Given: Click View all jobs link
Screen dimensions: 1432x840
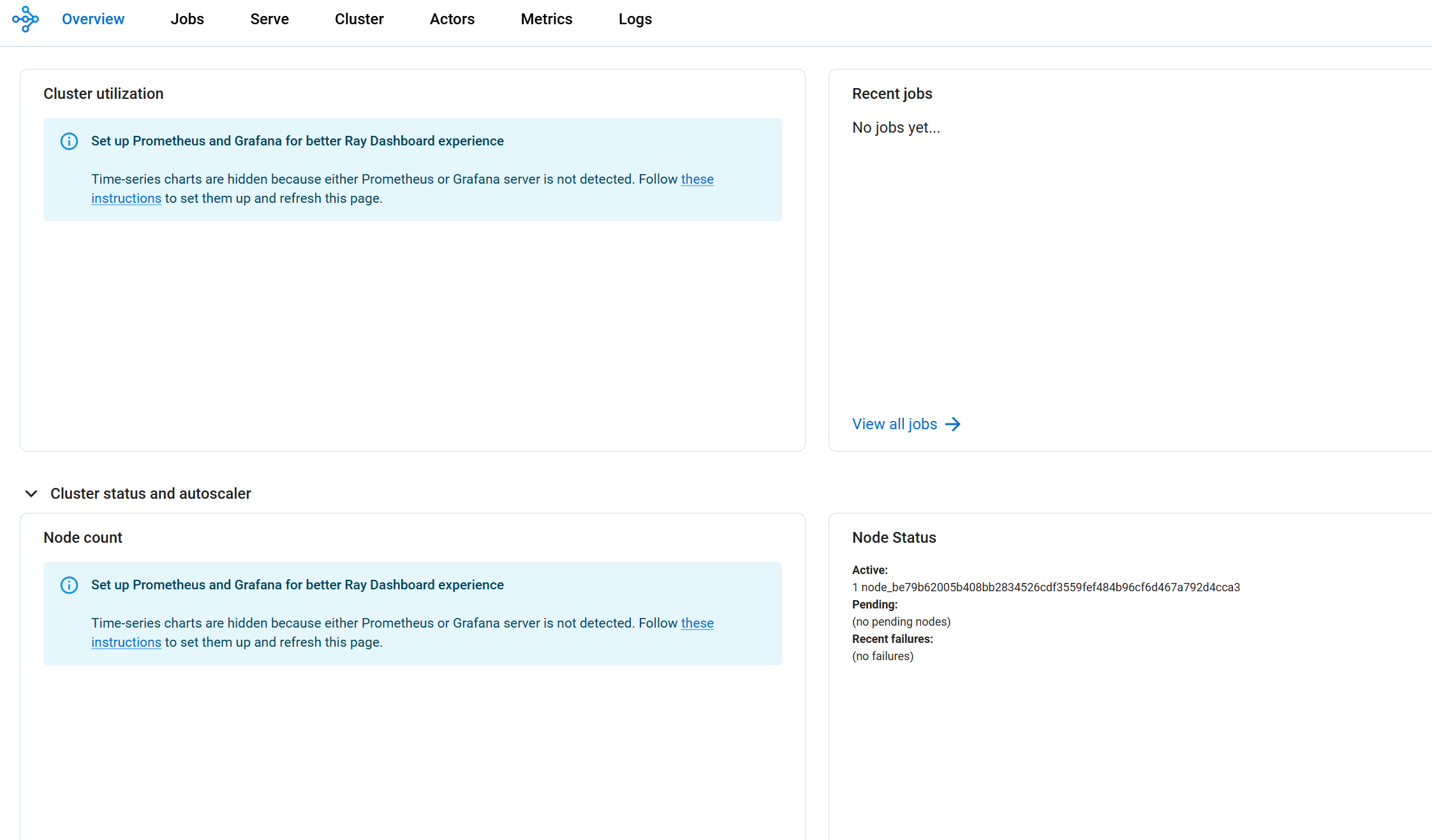Looking at the screenshot, I should coord(894,424).
